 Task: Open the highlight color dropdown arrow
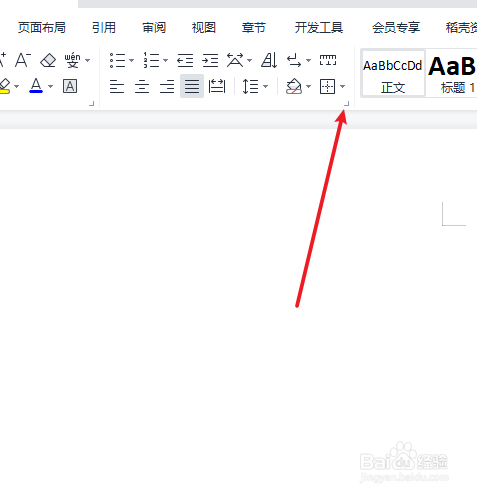[x=16, y=87]
